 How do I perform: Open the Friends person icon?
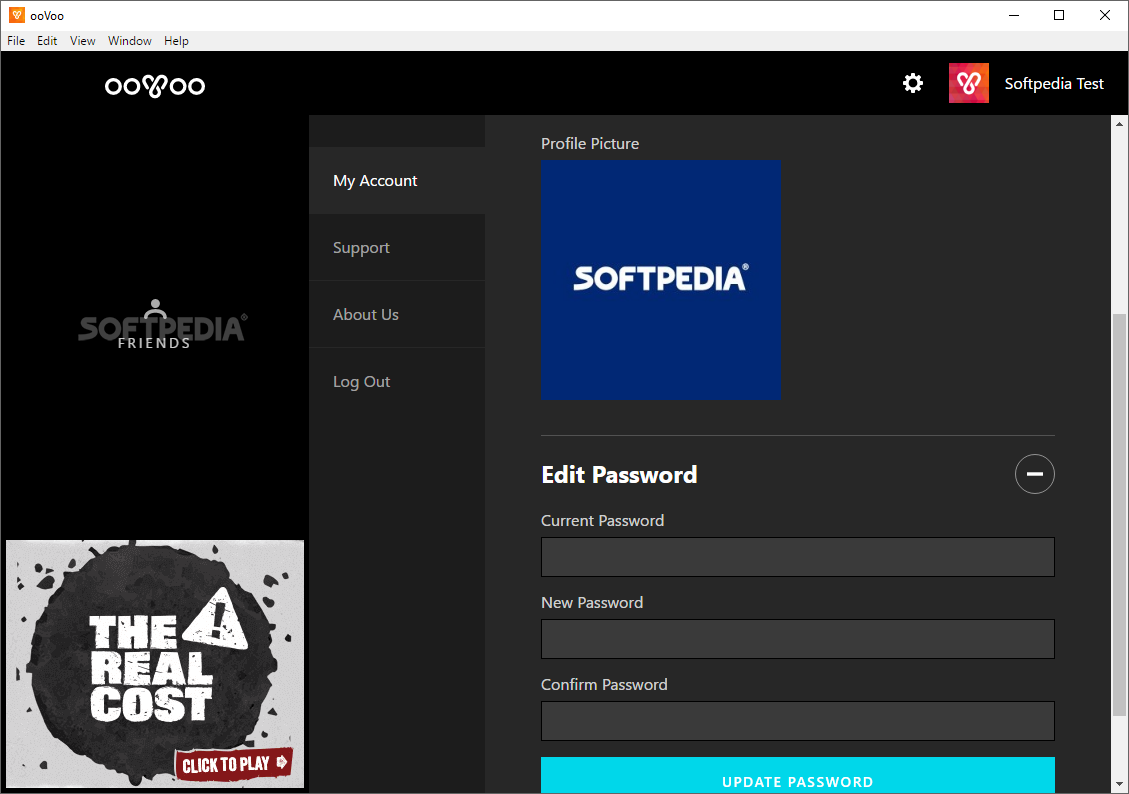click(x=155, y=309)
